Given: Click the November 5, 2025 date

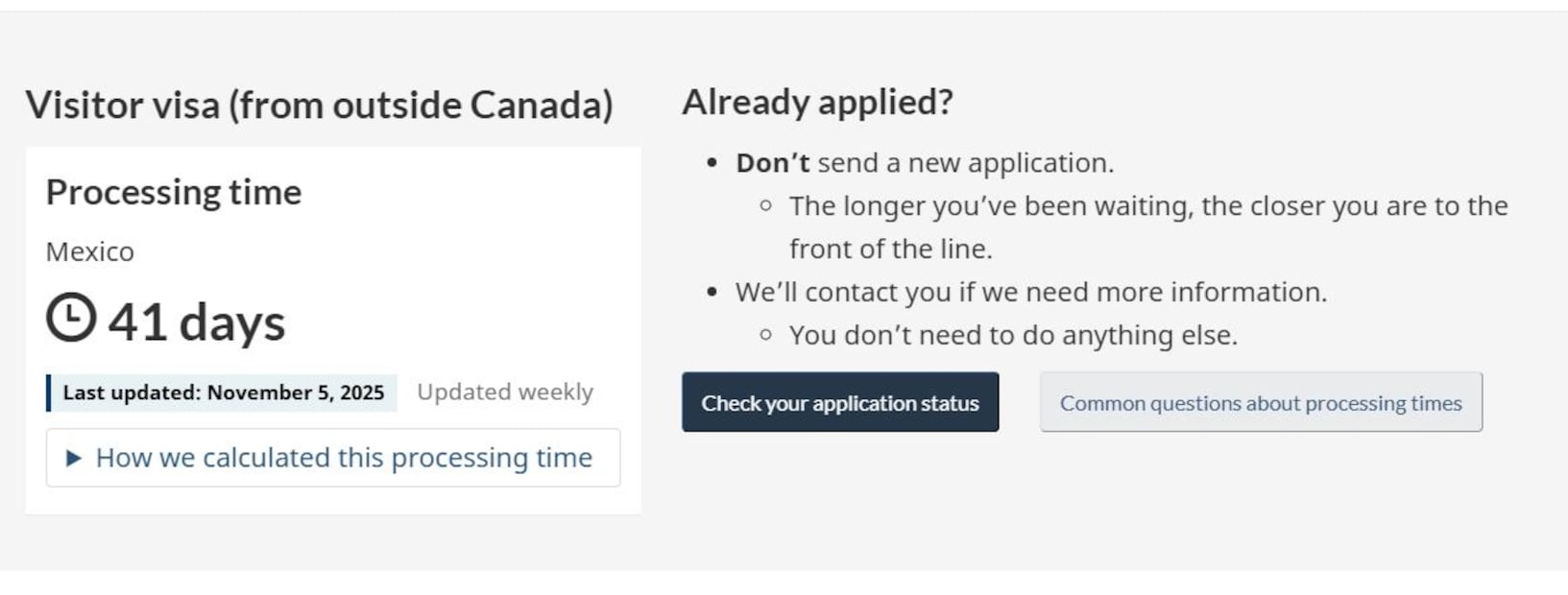Looking at the screenshot, I should [x=296, y=393].
